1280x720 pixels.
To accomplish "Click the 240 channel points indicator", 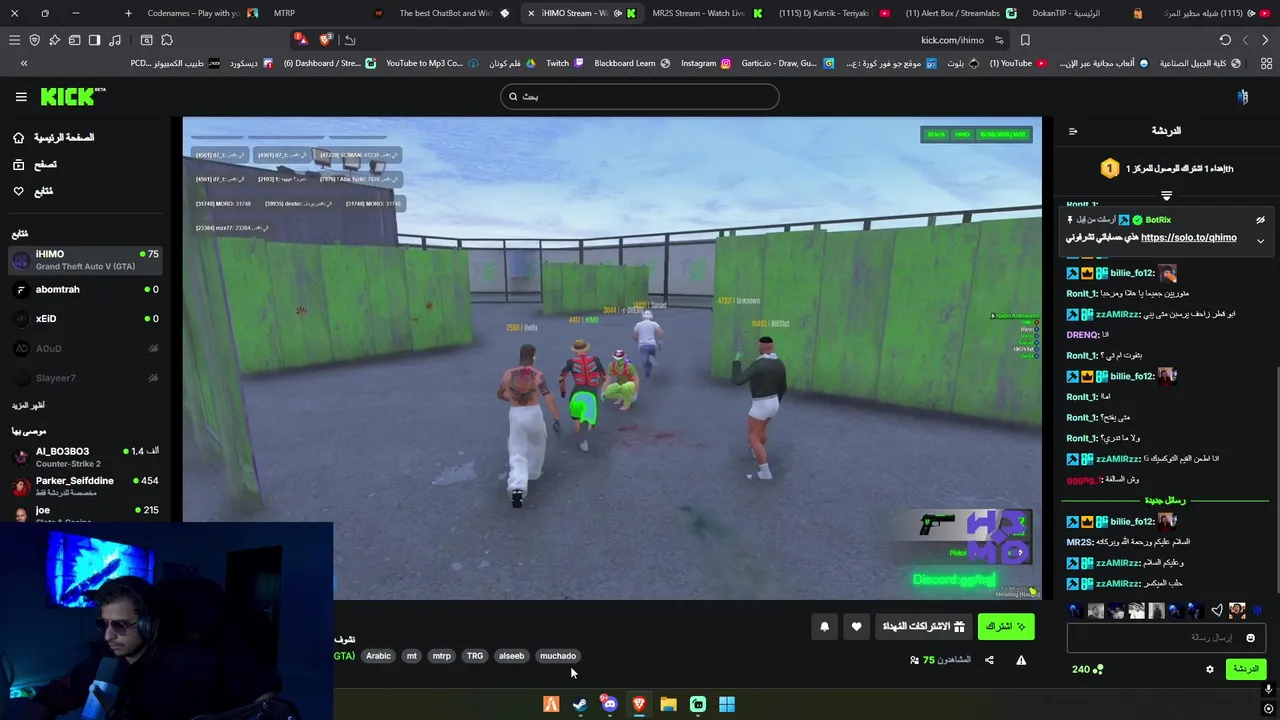I will click(1087, 669).
